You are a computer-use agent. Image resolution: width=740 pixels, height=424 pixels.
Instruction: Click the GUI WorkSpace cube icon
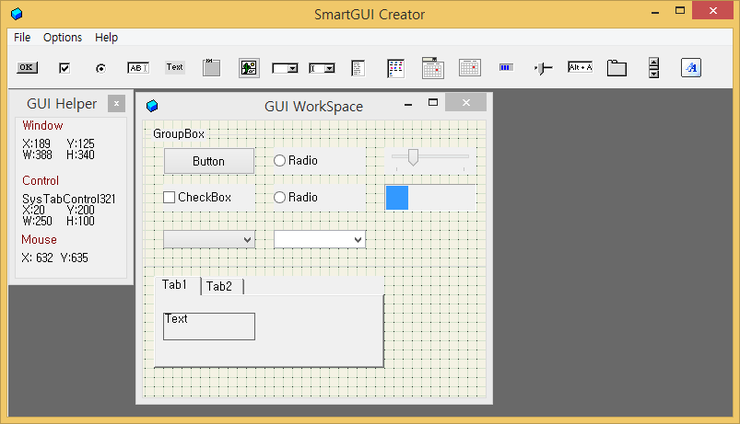tap(152, 106)
